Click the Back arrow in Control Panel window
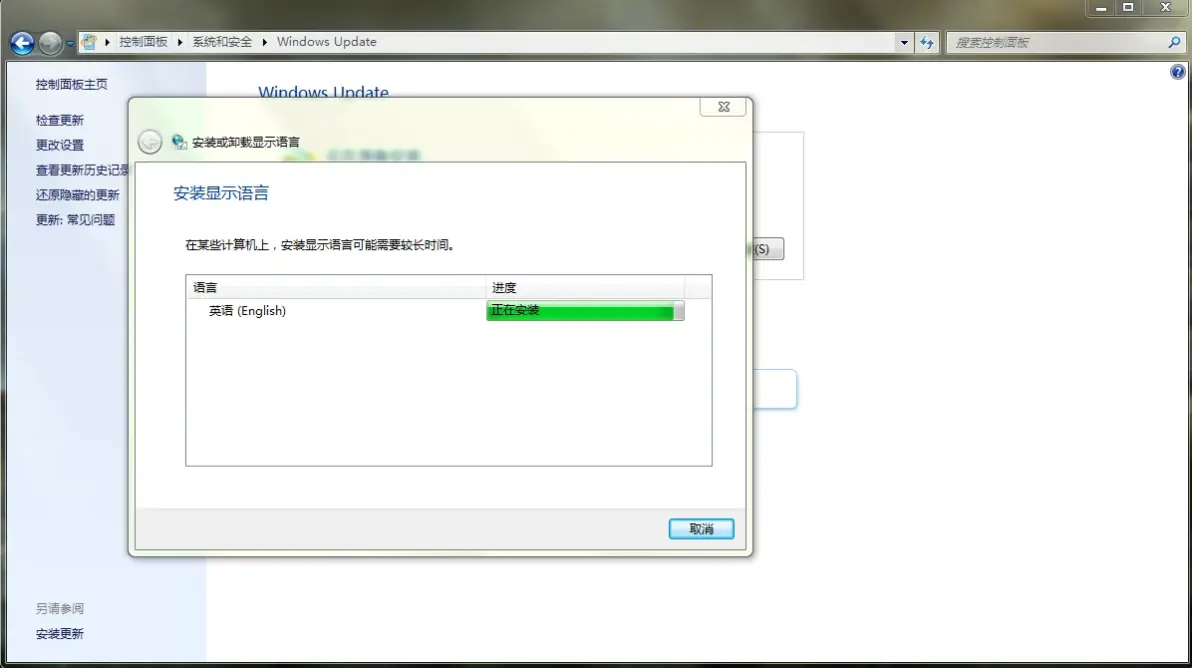The width and height of the screenshot is (1192, 668). [x=22, y=43]
